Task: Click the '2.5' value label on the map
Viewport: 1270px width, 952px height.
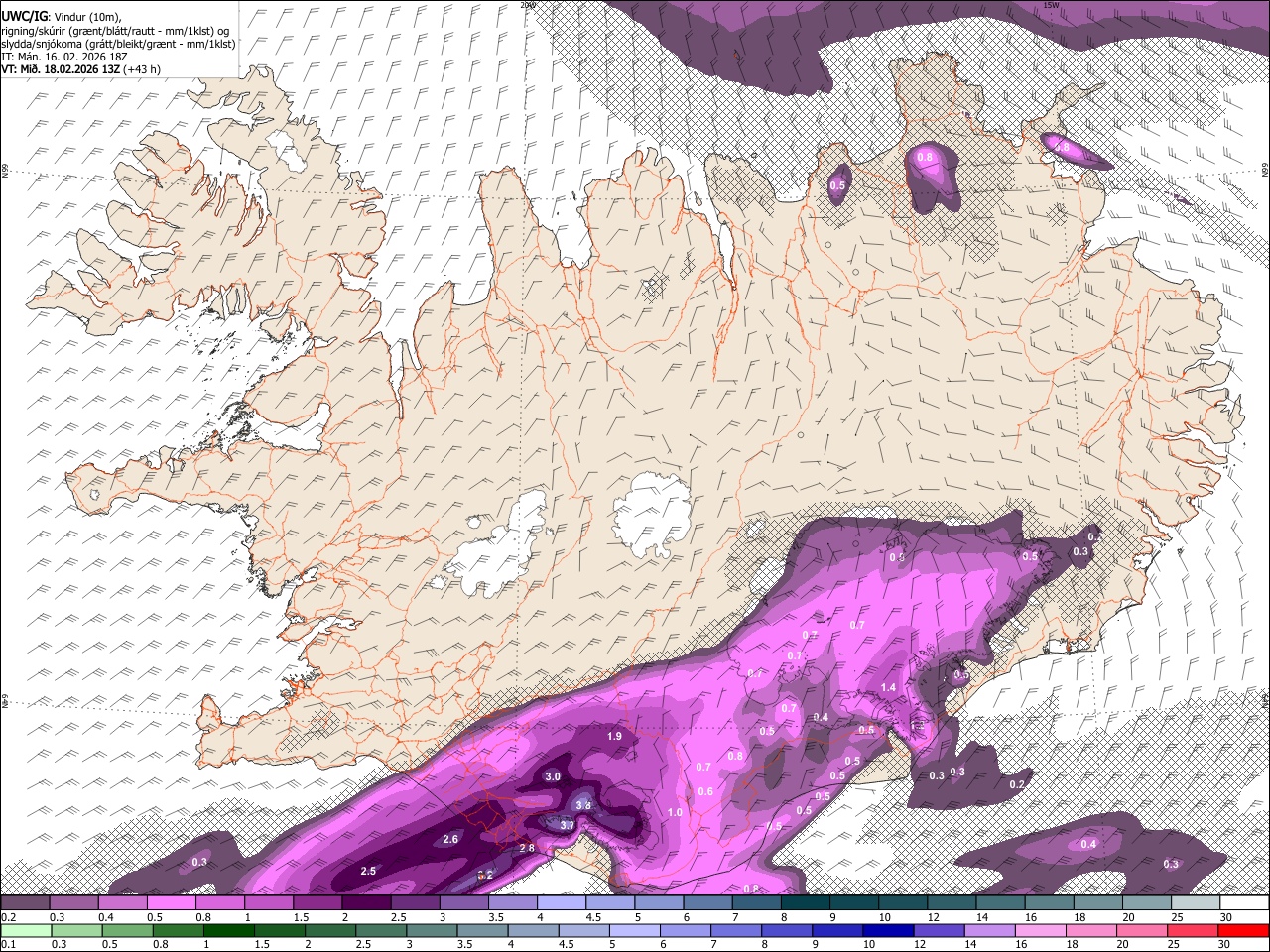Action: (x=368, y=871)
